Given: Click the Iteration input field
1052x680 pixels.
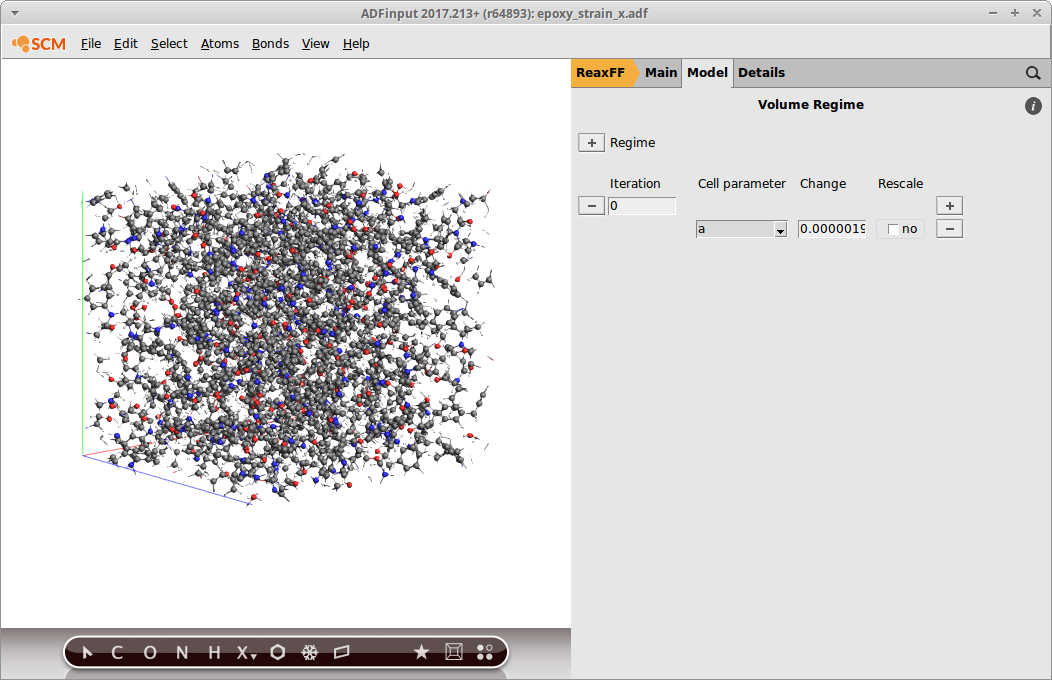Looking at the screenshot, I should pos(642,206).
